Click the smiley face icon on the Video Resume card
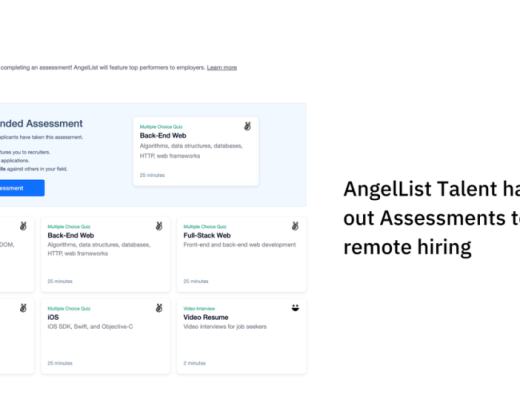The width and height of the screenshot is (520, 400). pos(295,308)
